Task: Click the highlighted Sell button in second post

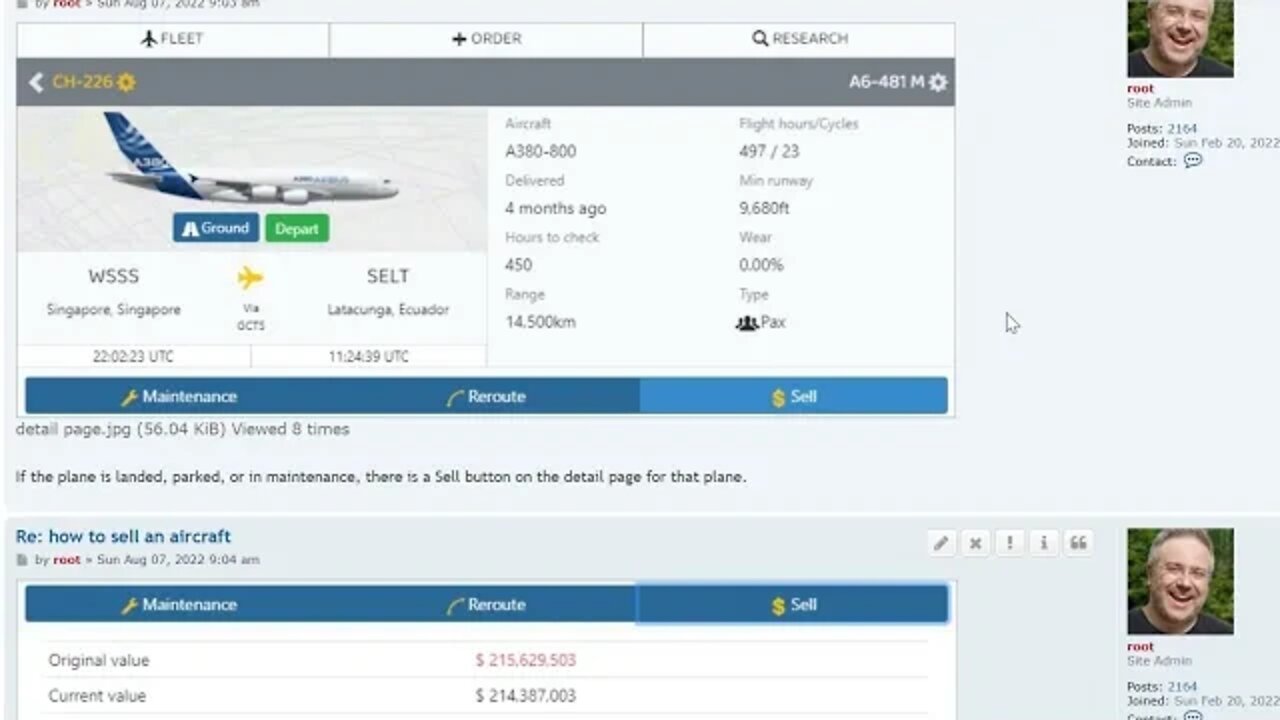Action: (x=793, y=604)
